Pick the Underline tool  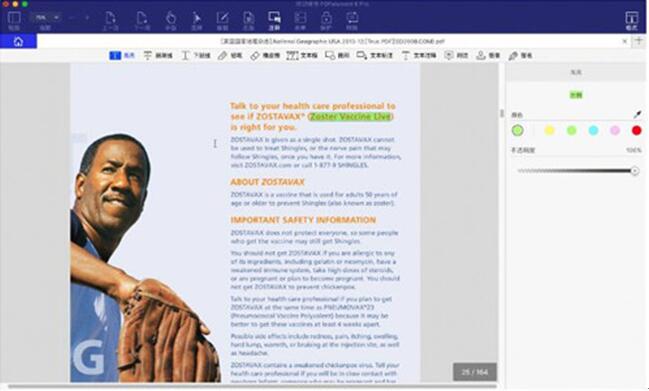click(x=196, y=55)
